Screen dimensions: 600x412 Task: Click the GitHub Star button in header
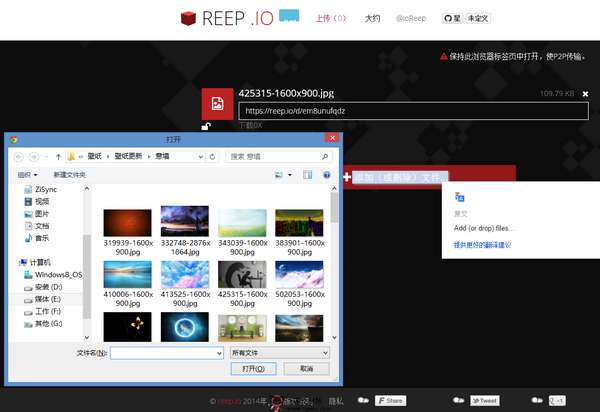pos(452,18)
